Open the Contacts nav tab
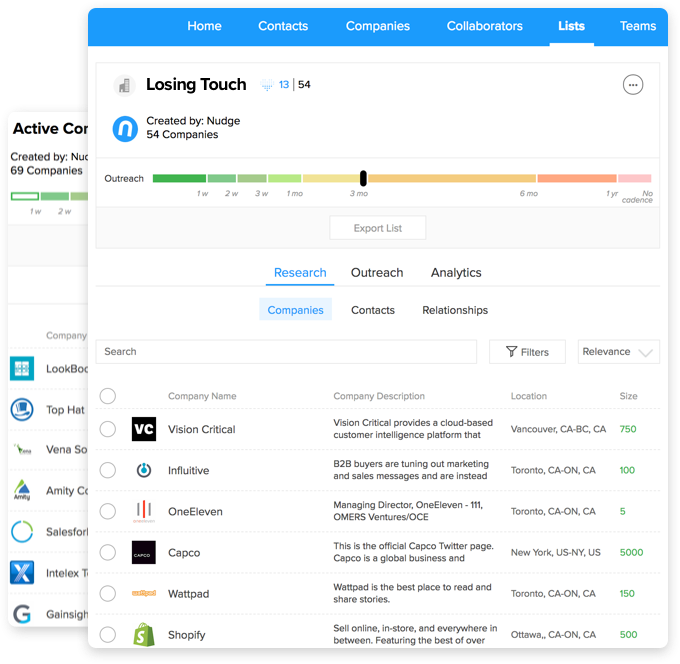The width and height of the screenshot is (680, 664). click(283, 26)
